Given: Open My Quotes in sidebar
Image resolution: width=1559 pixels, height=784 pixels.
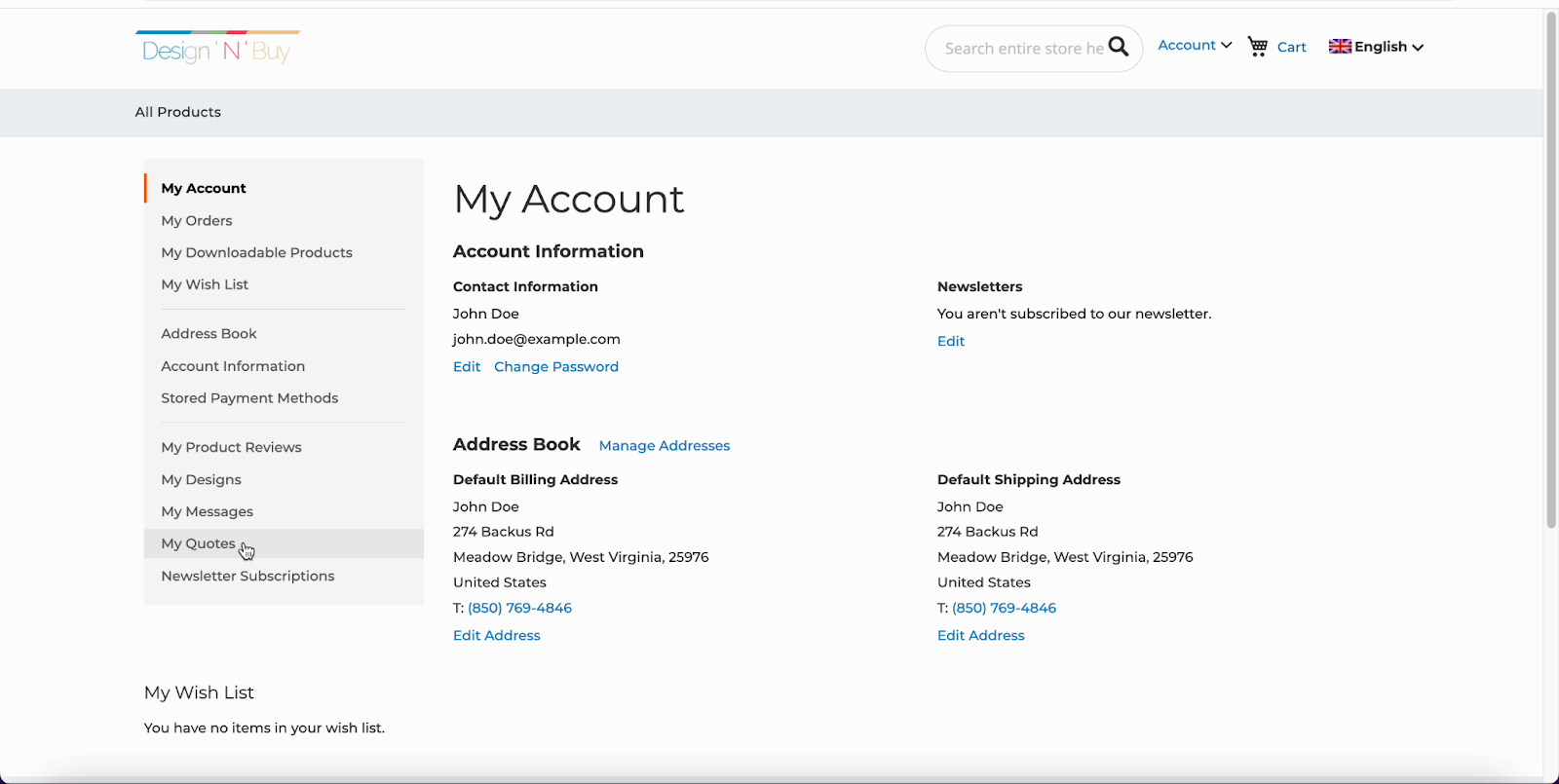Looking at the screenshot, I should pyautogui.click(x=198, y=543).
